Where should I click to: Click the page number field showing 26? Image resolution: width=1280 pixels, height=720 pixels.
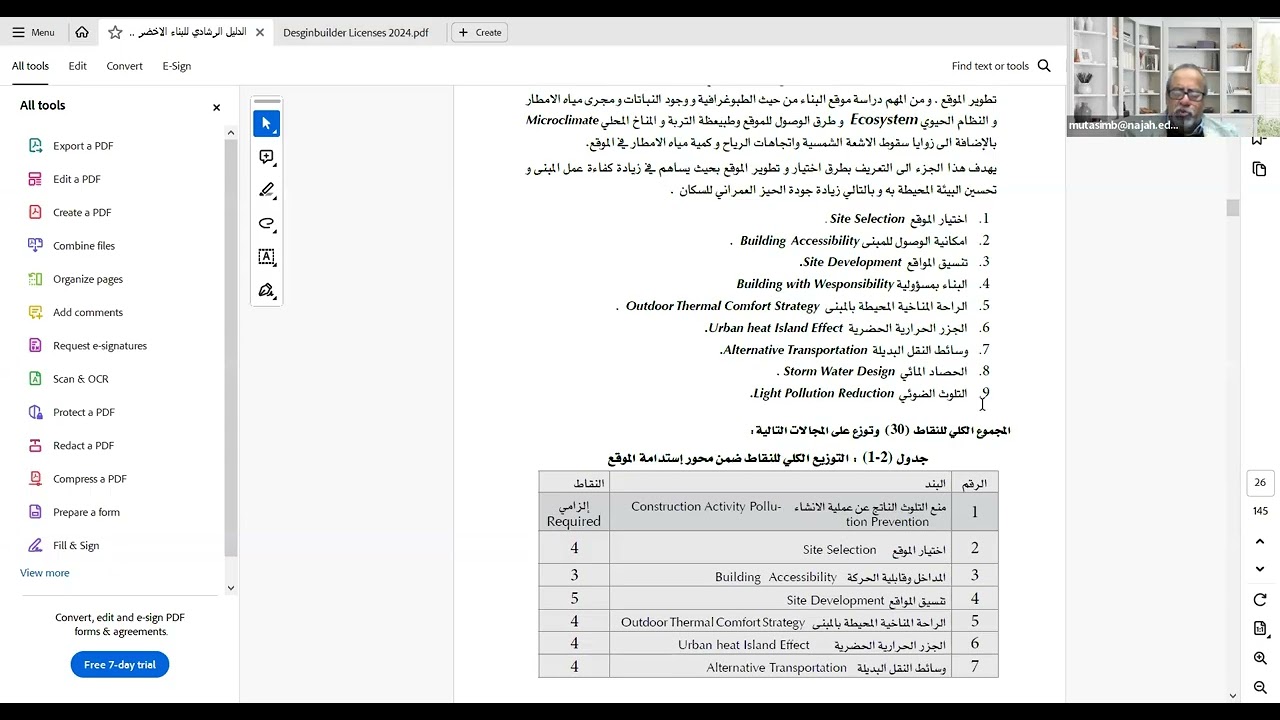(1260, 483)
